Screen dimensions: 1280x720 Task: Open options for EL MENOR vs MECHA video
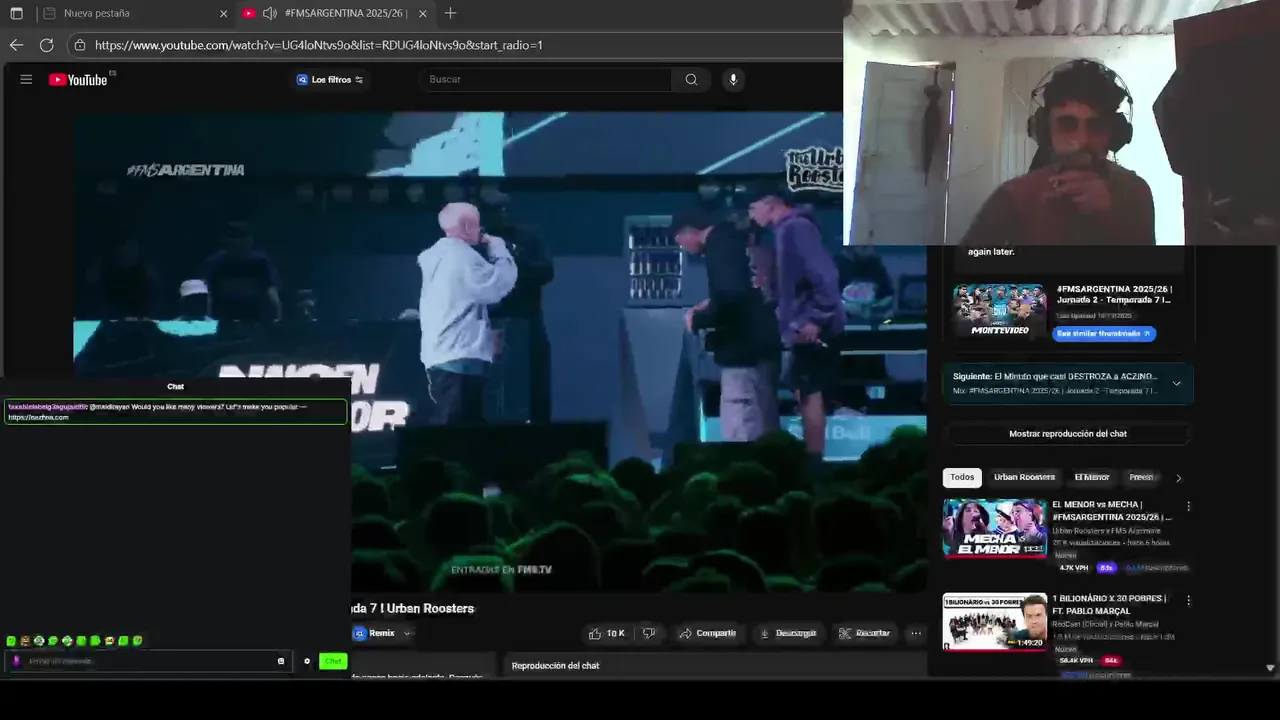(1188, 506)
